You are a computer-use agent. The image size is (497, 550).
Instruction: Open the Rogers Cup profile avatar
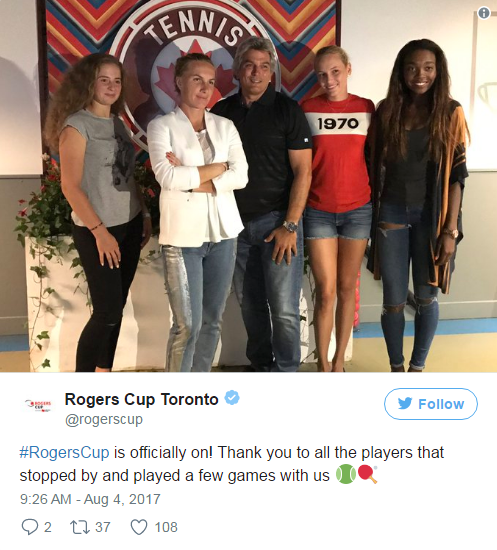click(39, 405)
